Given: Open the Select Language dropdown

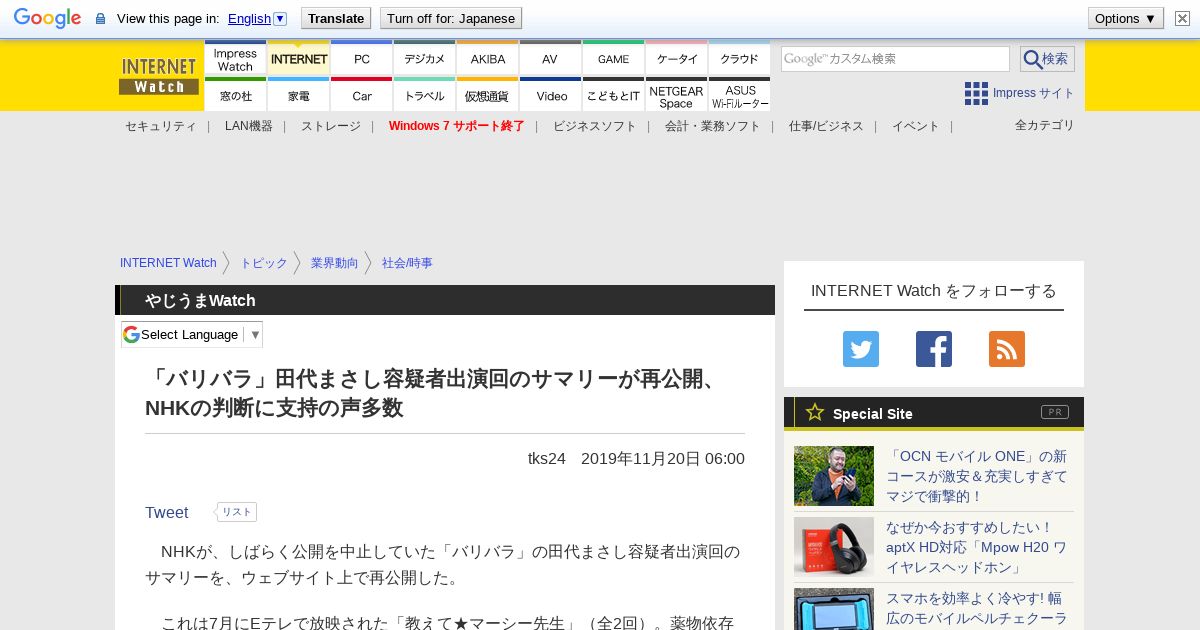Looking at the screenshot, I should [x=192, y=334].
